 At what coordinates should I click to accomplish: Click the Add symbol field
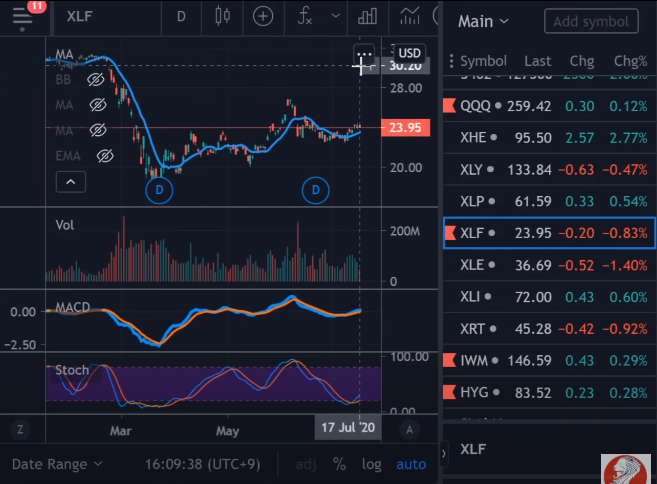click(591, 21)
